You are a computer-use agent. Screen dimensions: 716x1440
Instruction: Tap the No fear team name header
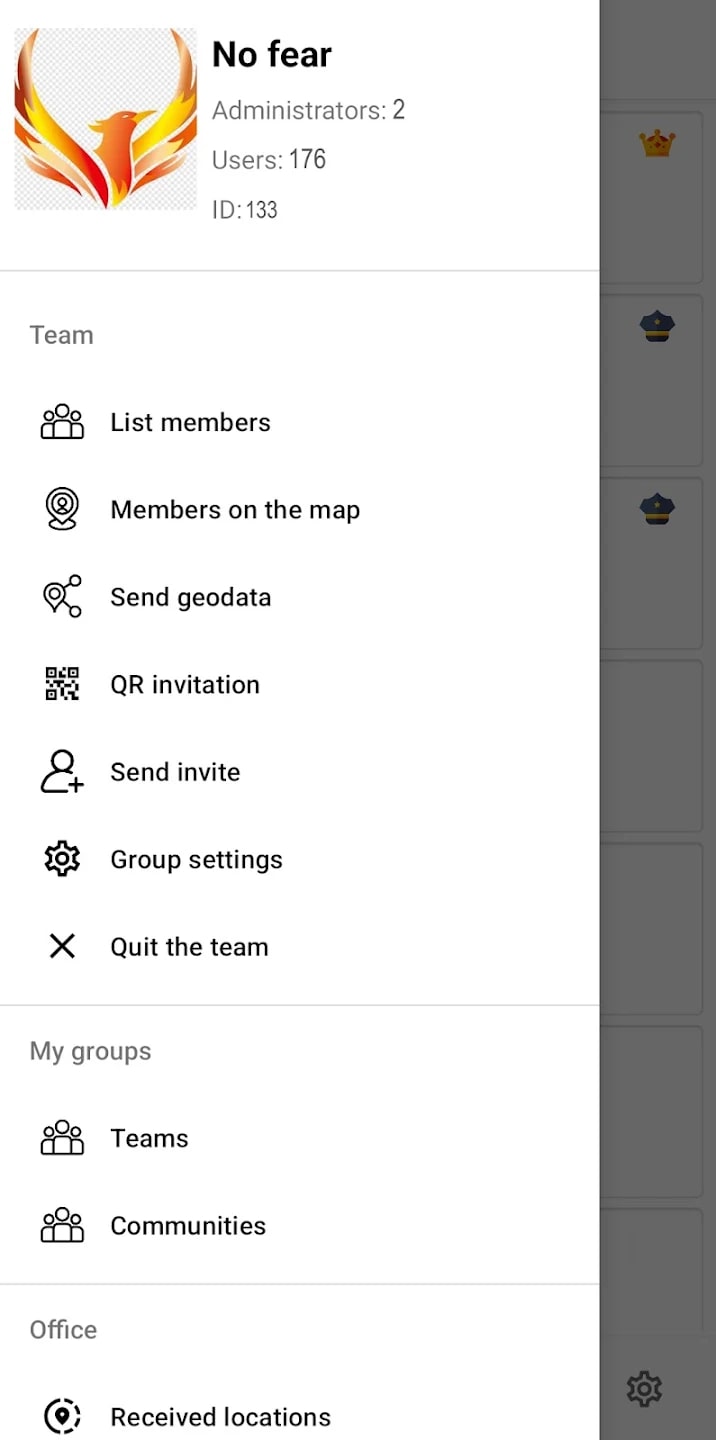click(x=272, y=54)
